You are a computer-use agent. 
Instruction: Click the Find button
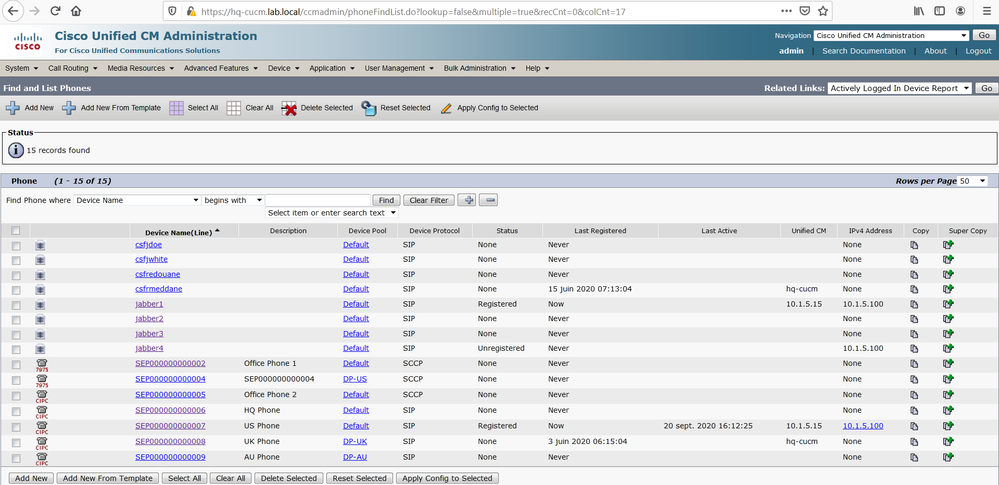click(x=386, y=200)
